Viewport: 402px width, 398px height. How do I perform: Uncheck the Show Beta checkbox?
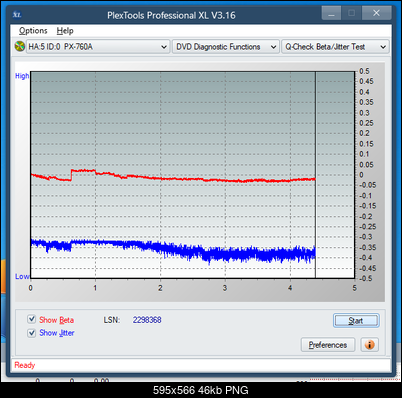[x=31, y=319]
